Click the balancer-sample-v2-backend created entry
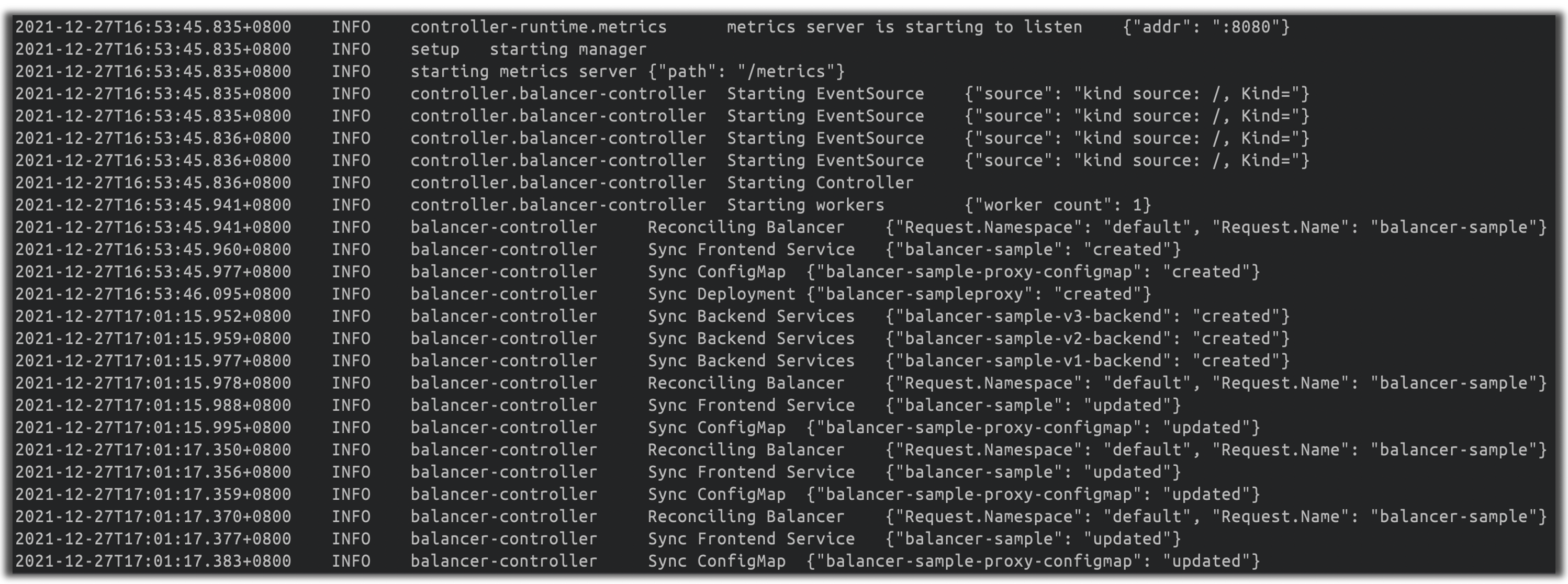Viewport: 1568px width, 584px height. pyautogui.click(x=1087, y=339)
